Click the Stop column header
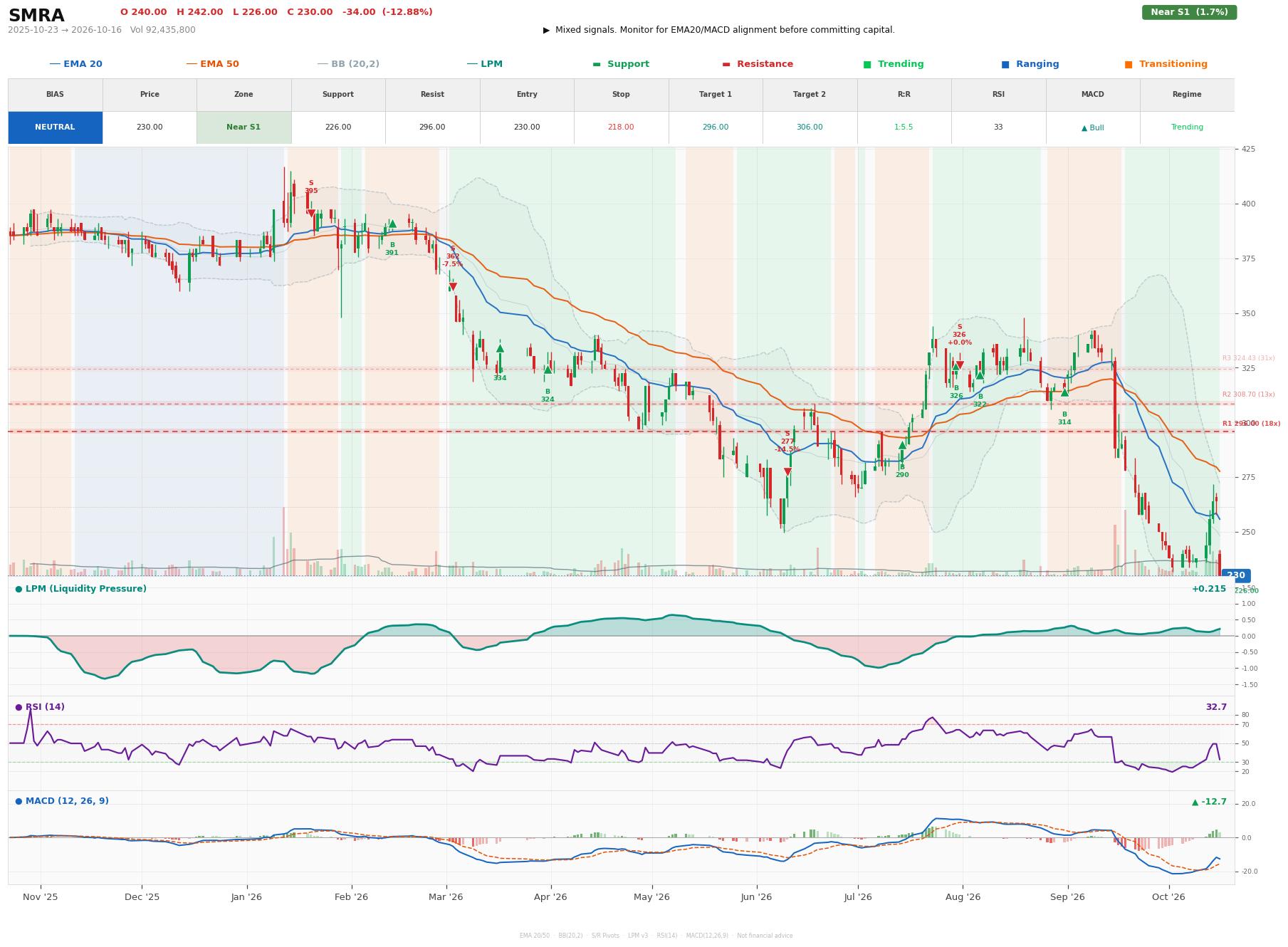 tap(621, 95)
